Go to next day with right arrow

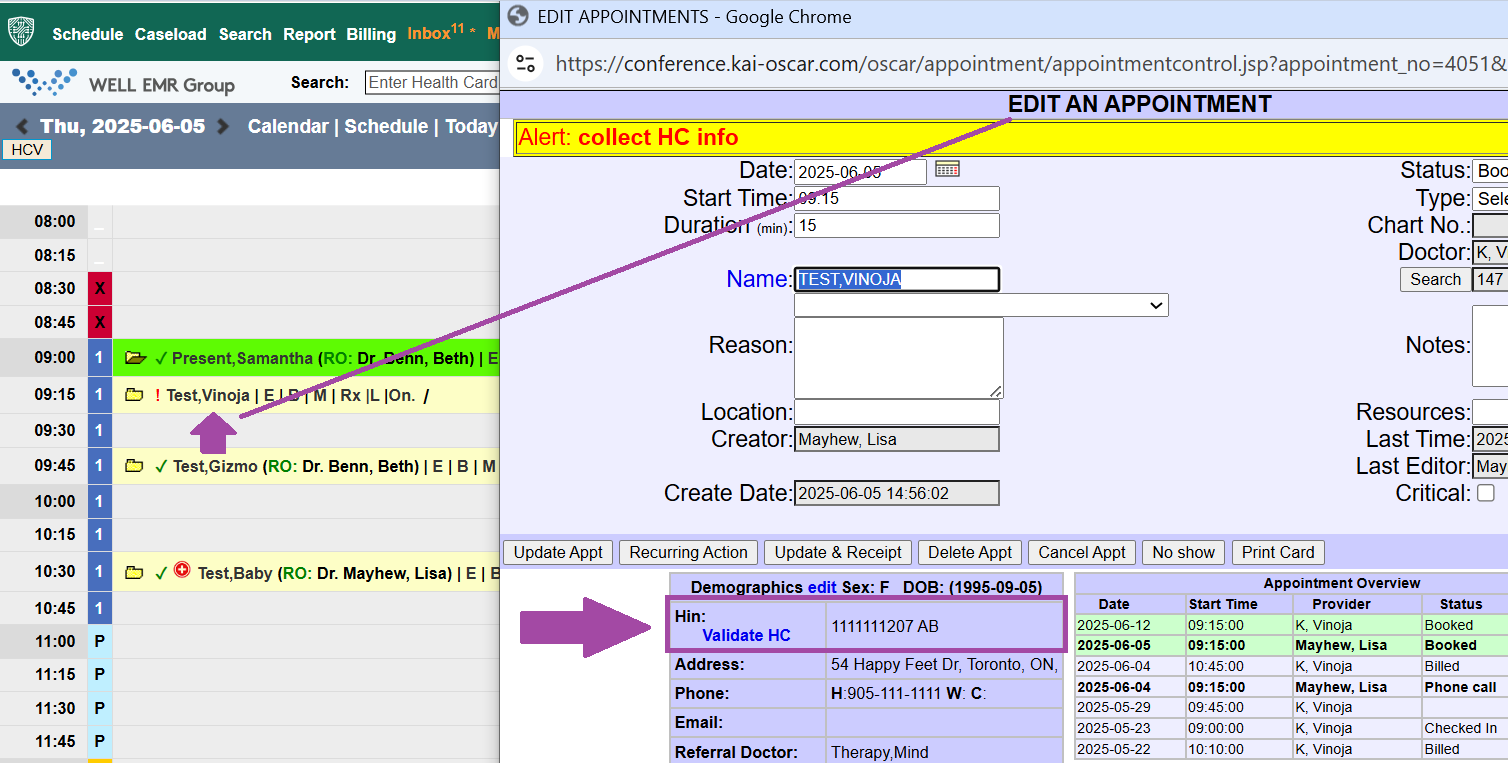click(223, 127)
